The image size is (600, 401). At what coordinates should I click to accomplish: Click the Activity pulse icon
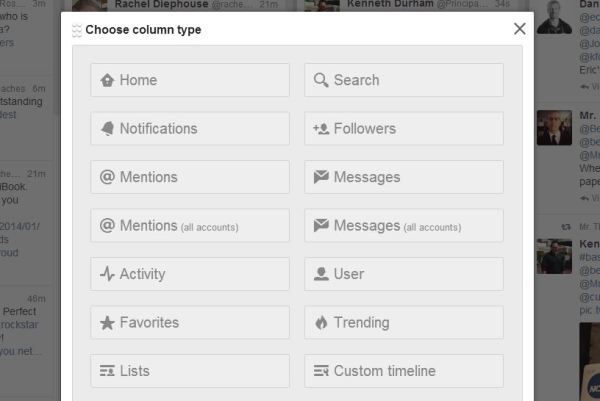click(107, 274)
